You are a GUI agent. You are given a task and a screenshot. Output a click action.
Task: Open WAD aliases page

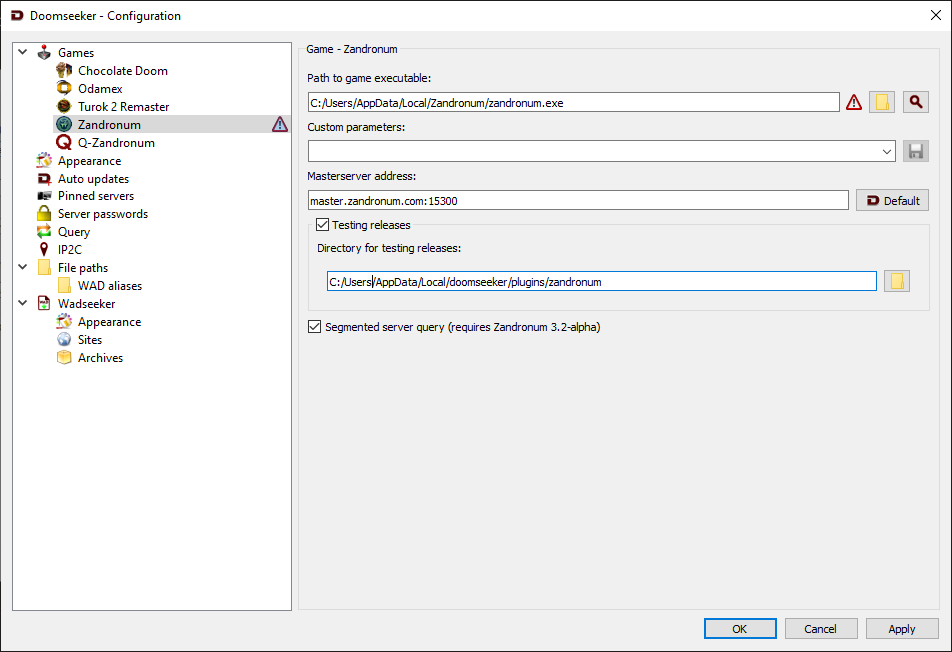click(110, 286)
